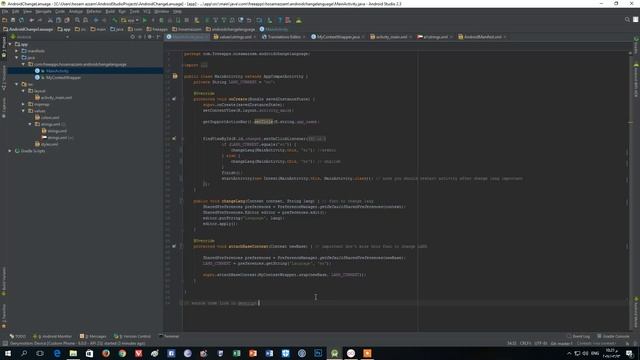
Task: Open the View menu
Action: (27, 11)
